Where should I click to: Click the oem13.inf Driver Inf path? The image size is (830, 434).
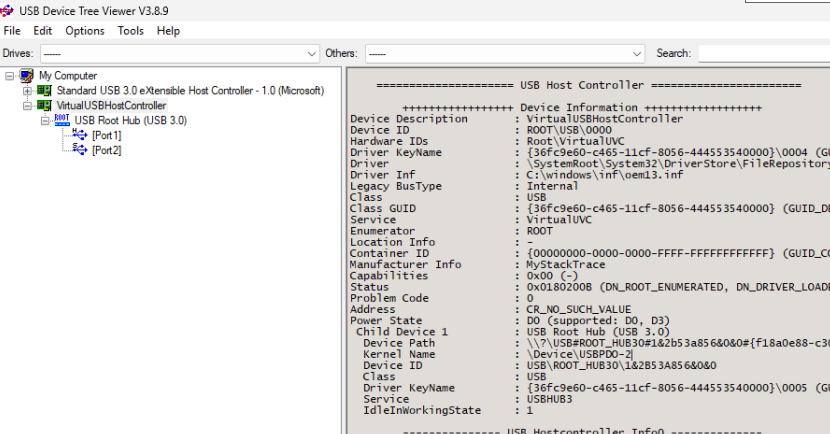[605, 175]
